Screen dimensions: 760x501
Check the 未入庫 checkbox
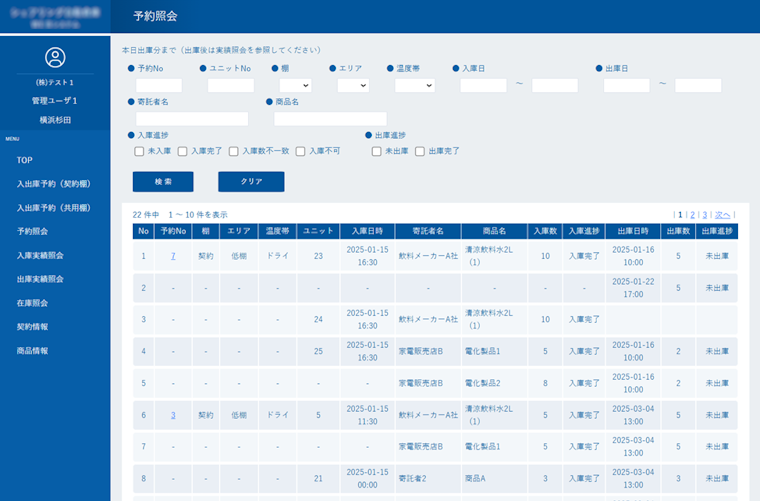[140, 151]
